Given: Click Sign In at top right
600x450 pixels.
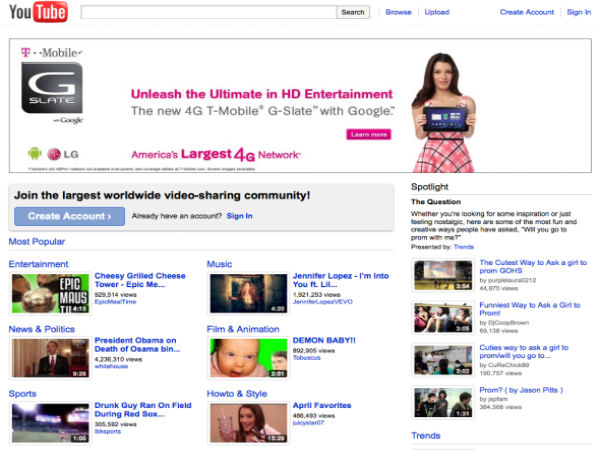Looking at the screenshot, I should click(578, 13).
